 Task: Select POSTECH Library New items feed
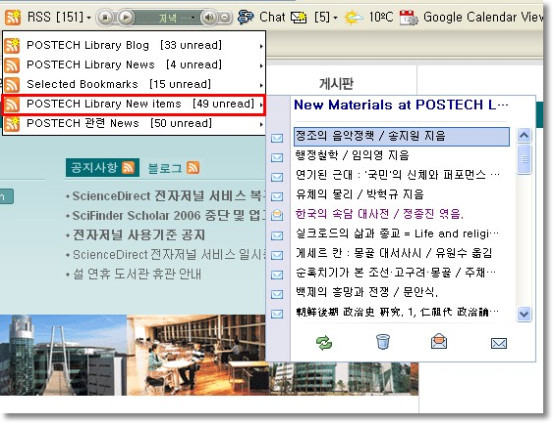133,104
